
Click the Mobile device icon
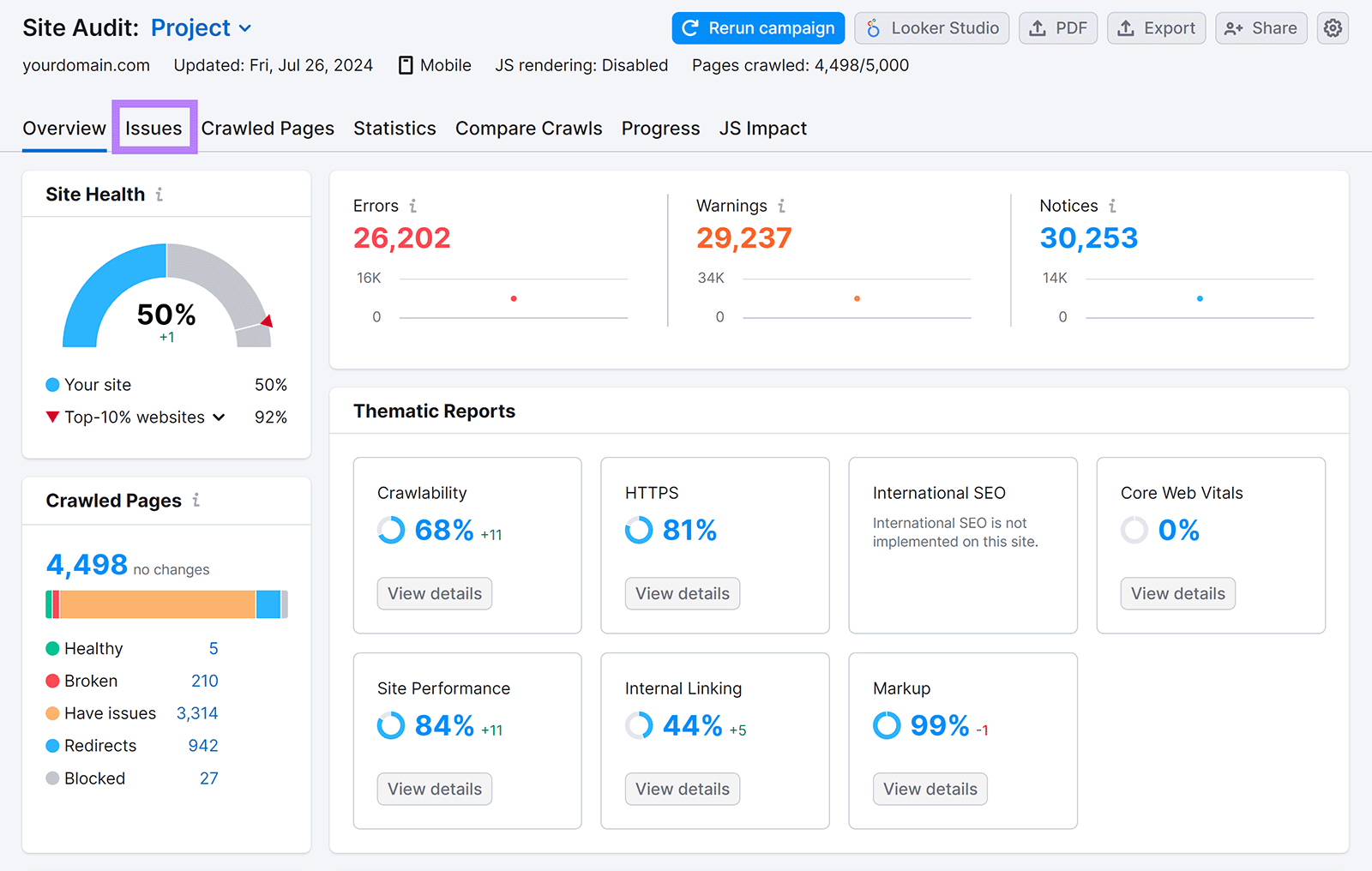(x=405, y=64)
